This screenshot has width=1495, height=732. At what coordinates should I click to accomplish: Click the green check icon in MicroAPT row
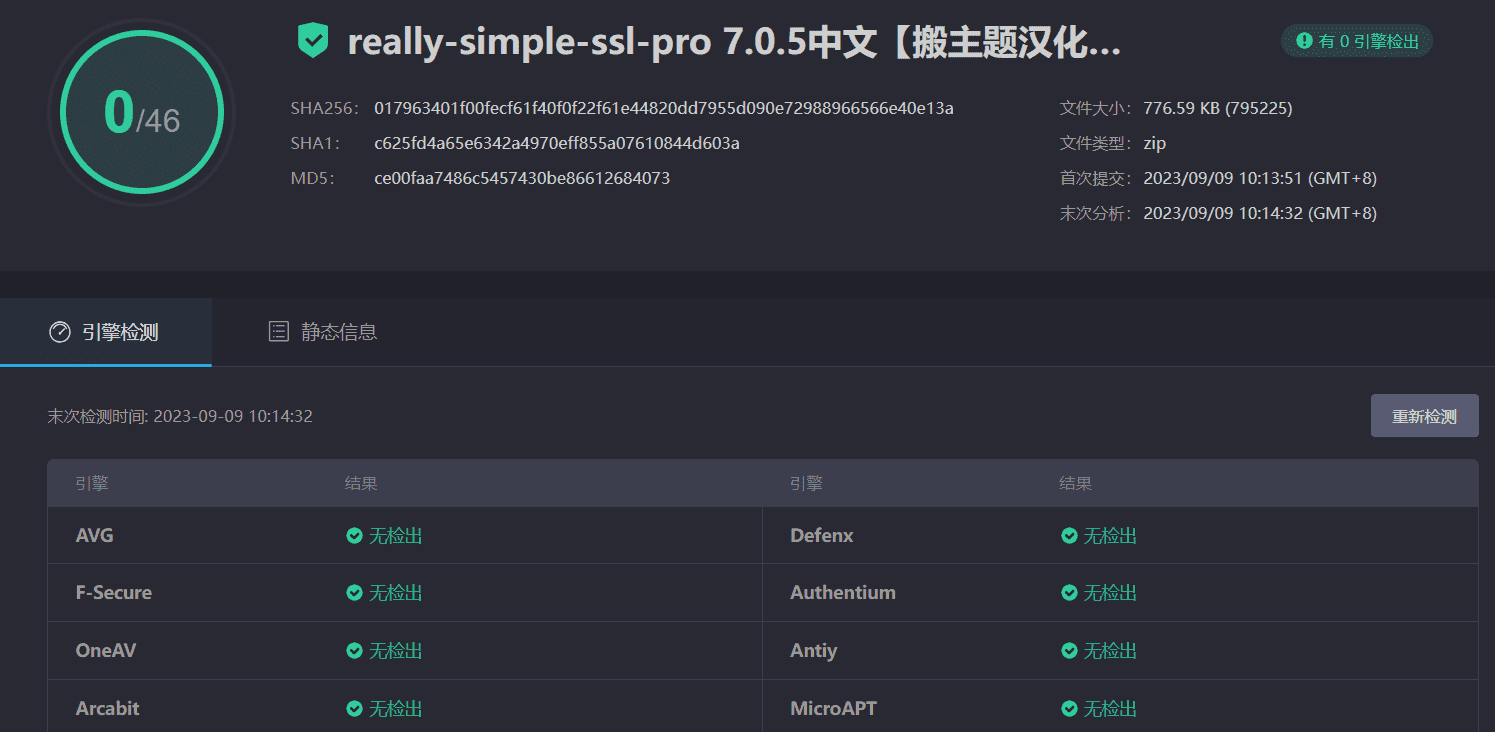tap(1069, 709)
